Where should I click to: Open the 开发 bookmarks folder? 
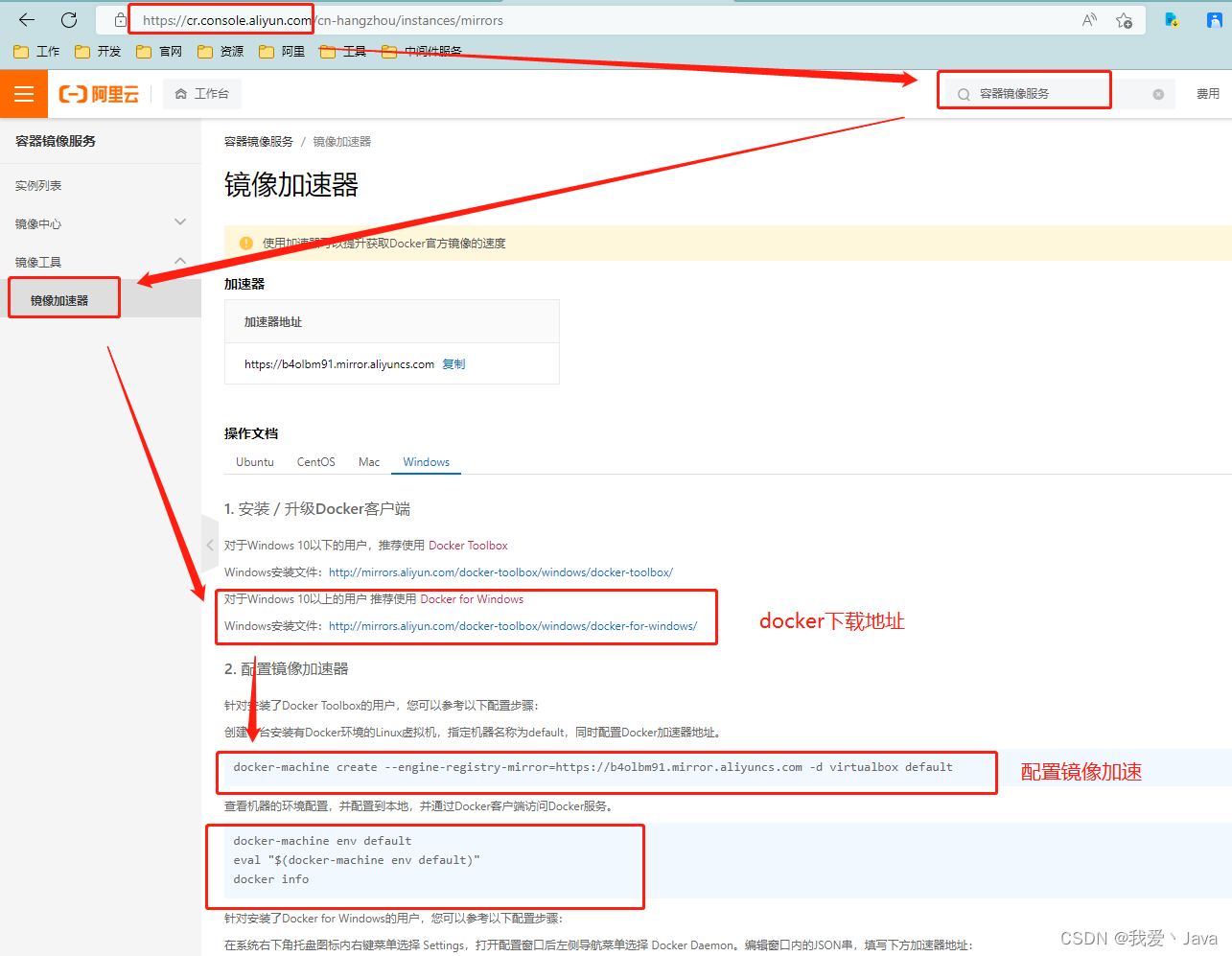tap(98, 52)
